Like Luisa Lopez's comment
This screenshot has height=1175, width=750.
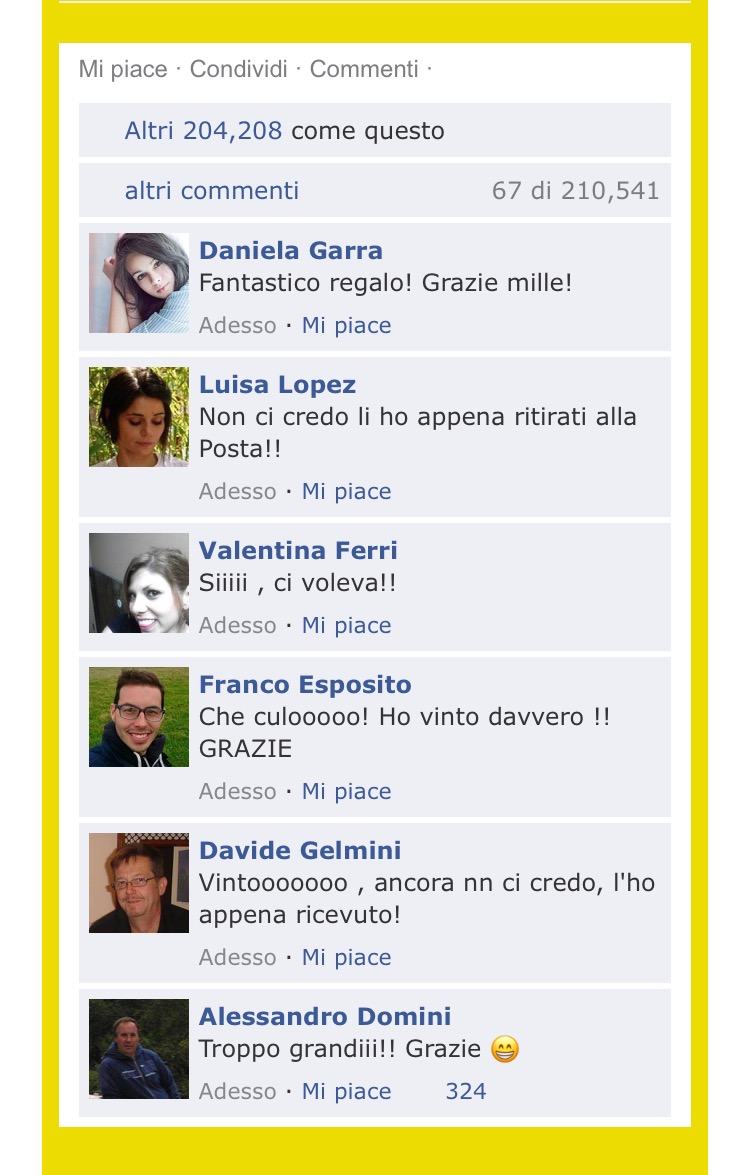(x=346, y=492)
